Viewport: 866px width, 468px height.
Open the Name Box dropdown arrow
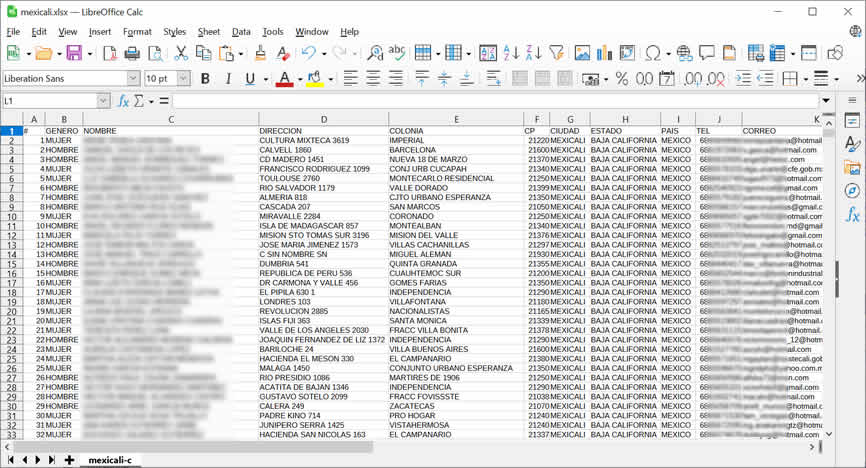point(103,101)
